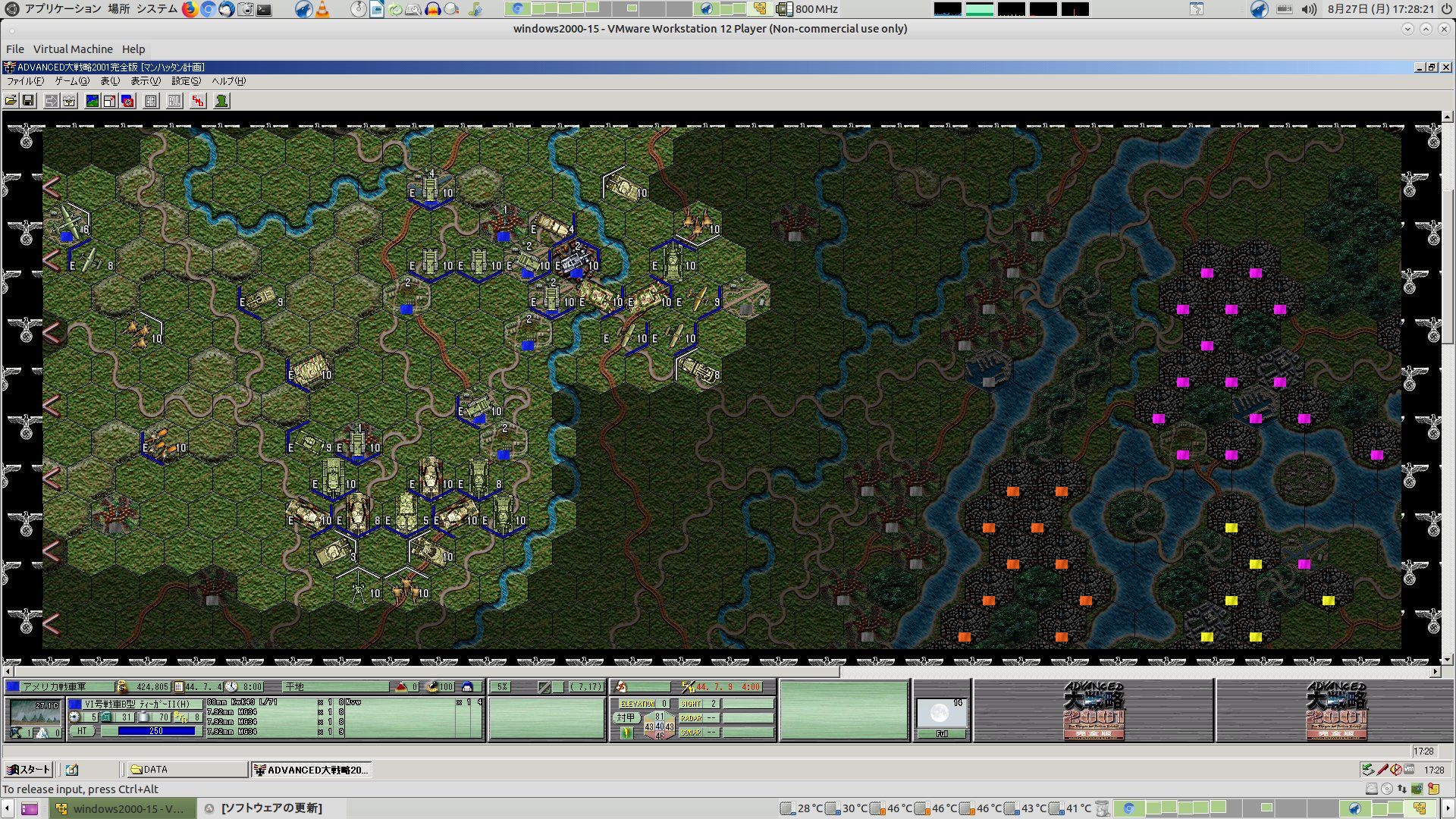1456x819 pixels.
Task: Click the save floppy disk toolbar icon
Action: (28, 101)
